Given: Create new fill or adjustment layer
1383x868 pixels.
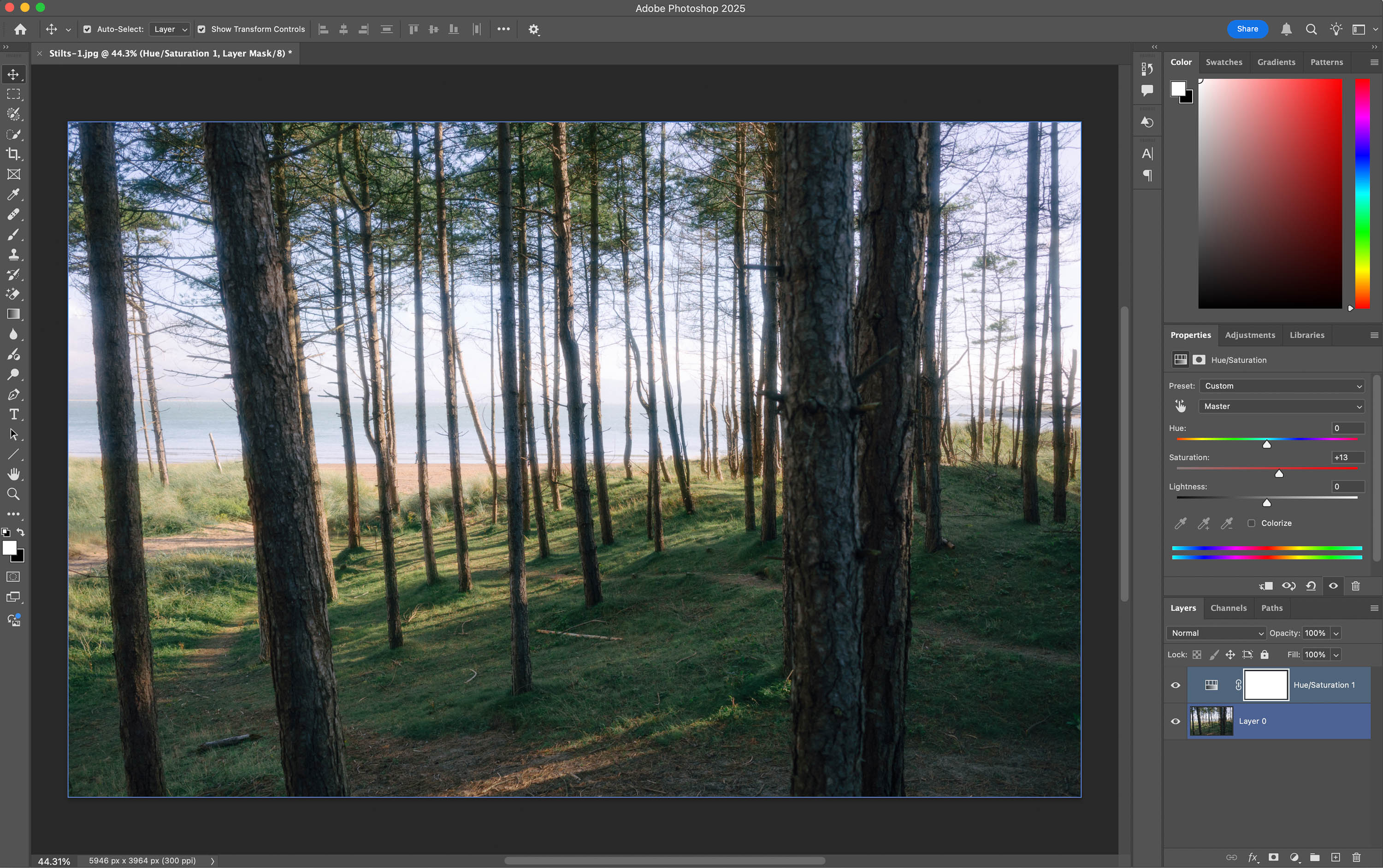Looking at the screenshot, I should pyautogui.click(x=1294, y=857).
